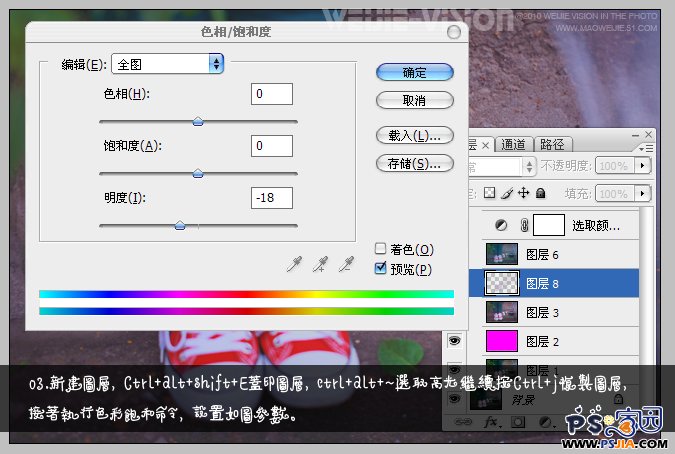Click the 饱和度 saturation value field
Screen dimensions: 675x454
272,146
